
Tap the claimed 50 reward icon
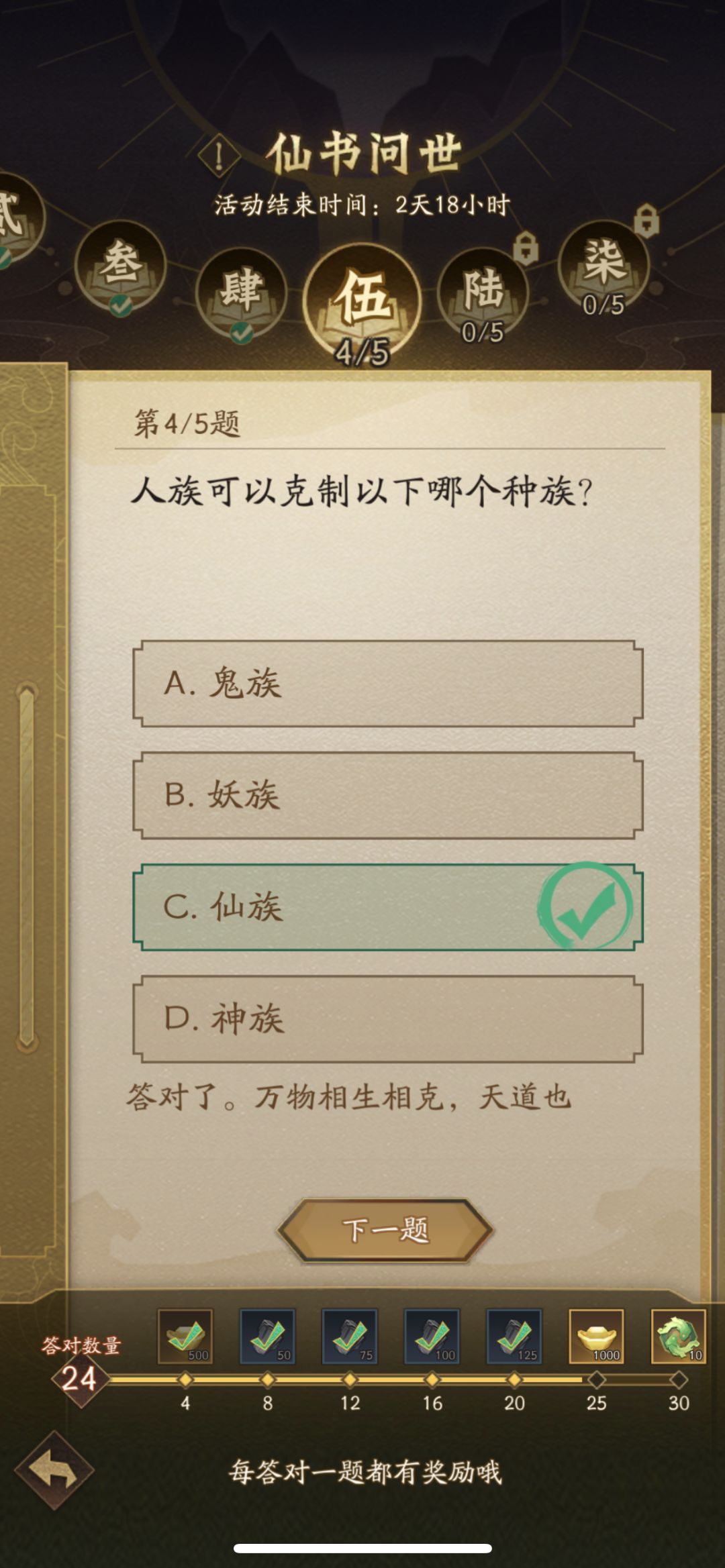click(267, 1337)
